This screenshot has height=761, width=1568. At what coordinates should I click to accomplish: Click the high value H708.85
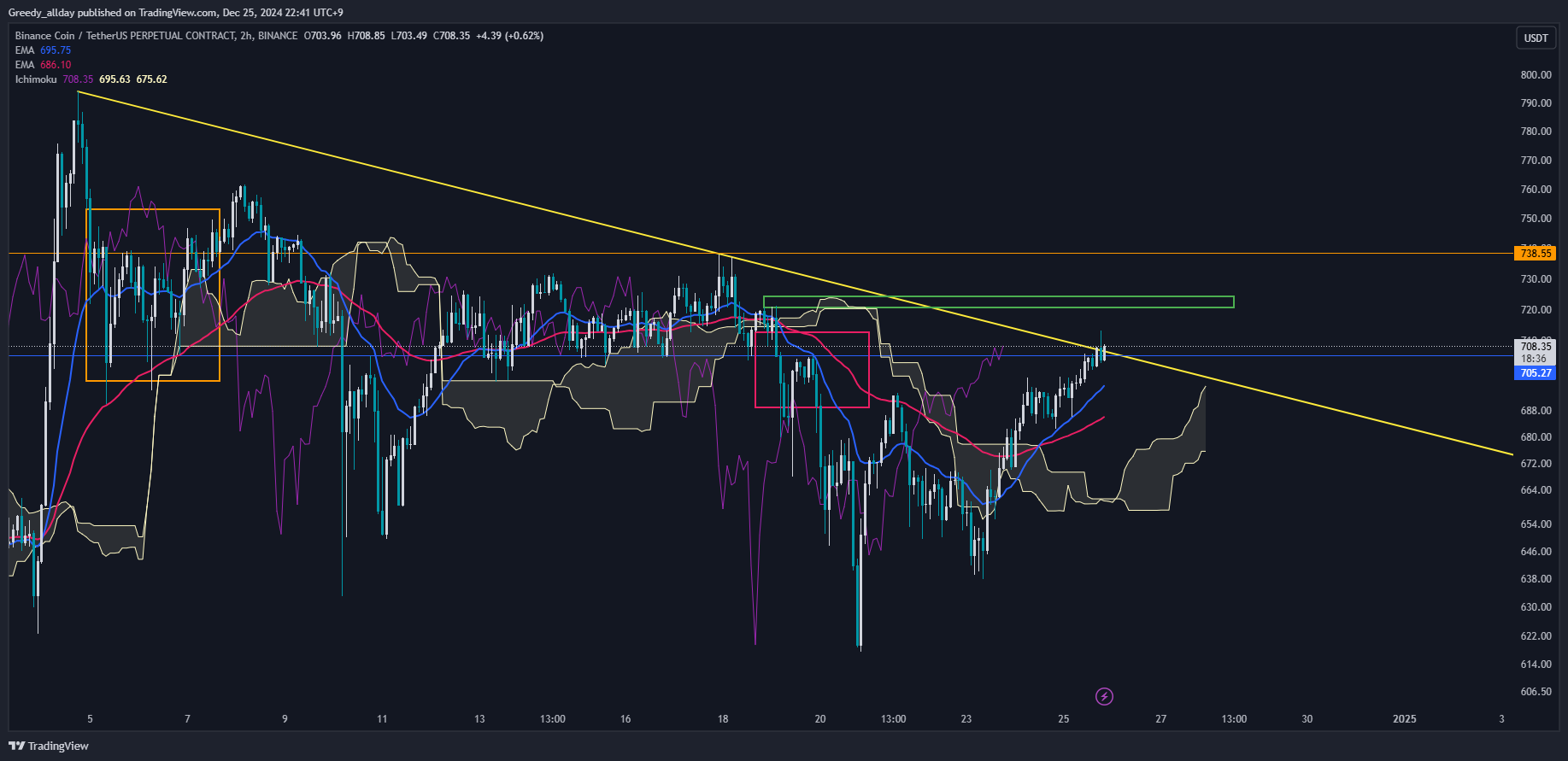click(367, 36)
